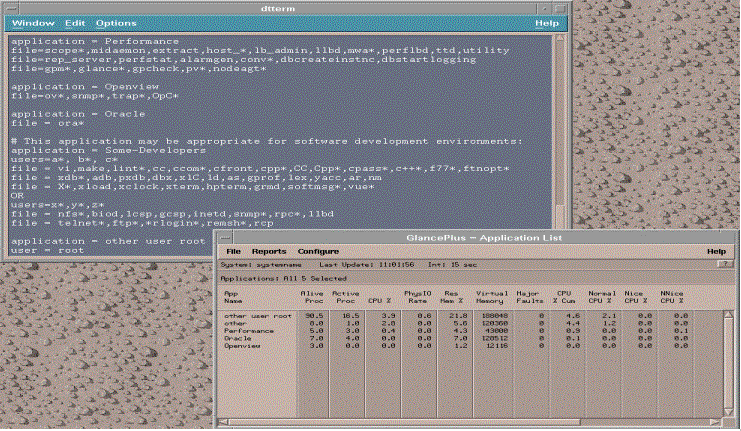Image resolution: width=741 pixels, height=431 pixels.
Task: Open the dtterm Options menu
Action: point(116,22)
